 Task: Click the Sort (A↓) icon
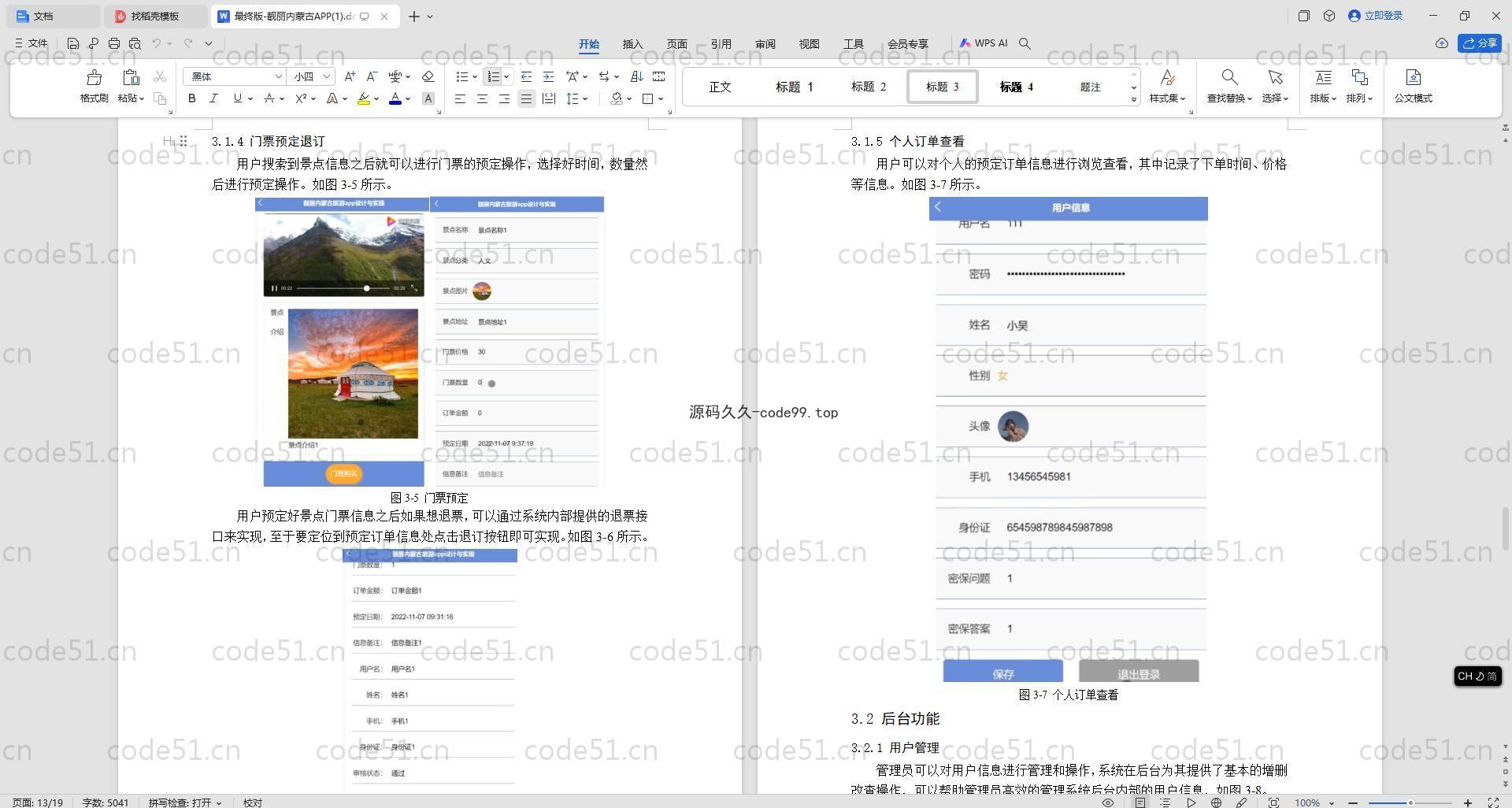coord(637,76)
